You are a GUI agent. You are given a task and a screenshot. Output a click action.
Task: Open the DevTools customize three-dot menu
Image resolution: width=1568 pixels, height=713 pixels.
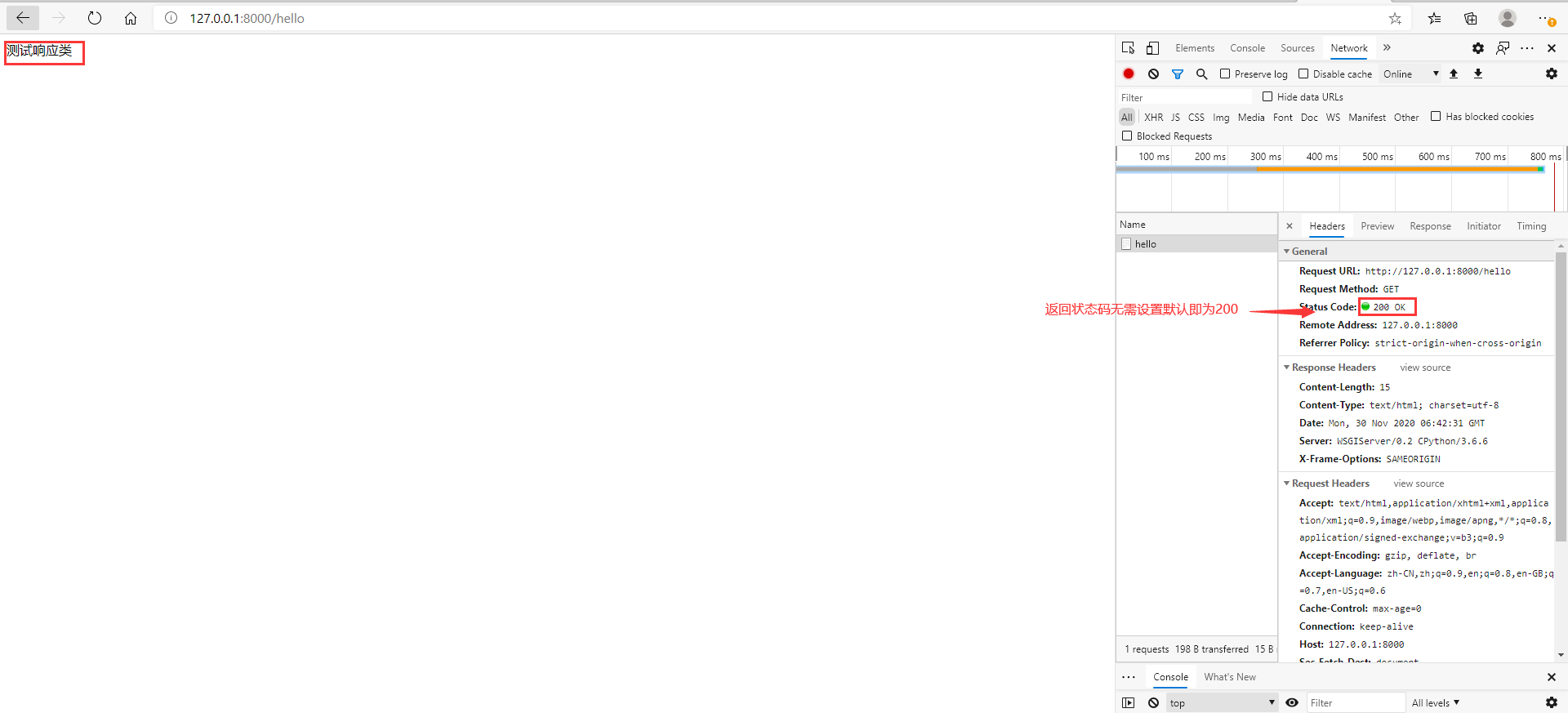pyautogui.click(x=1527, y=48)
